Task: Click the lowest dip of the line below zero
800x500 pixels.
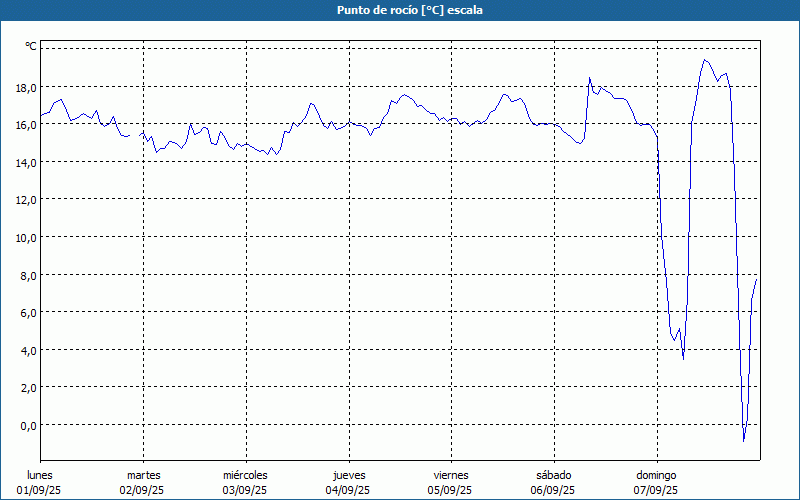Action: 743,440
